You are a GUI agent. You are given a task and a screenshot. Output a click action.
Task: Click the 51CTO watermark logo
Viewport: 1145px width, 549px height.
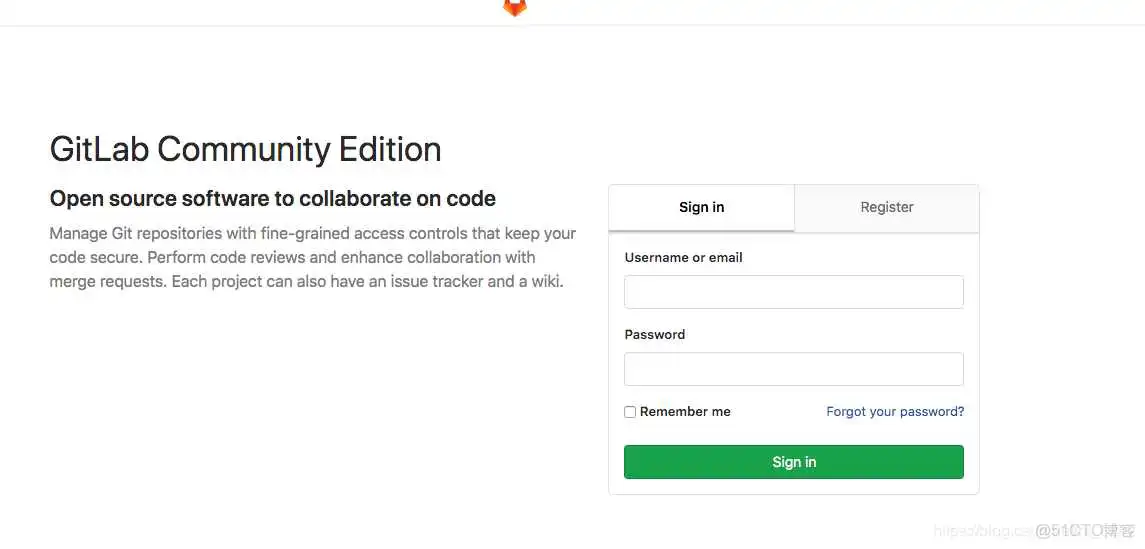pos(1085,530)
